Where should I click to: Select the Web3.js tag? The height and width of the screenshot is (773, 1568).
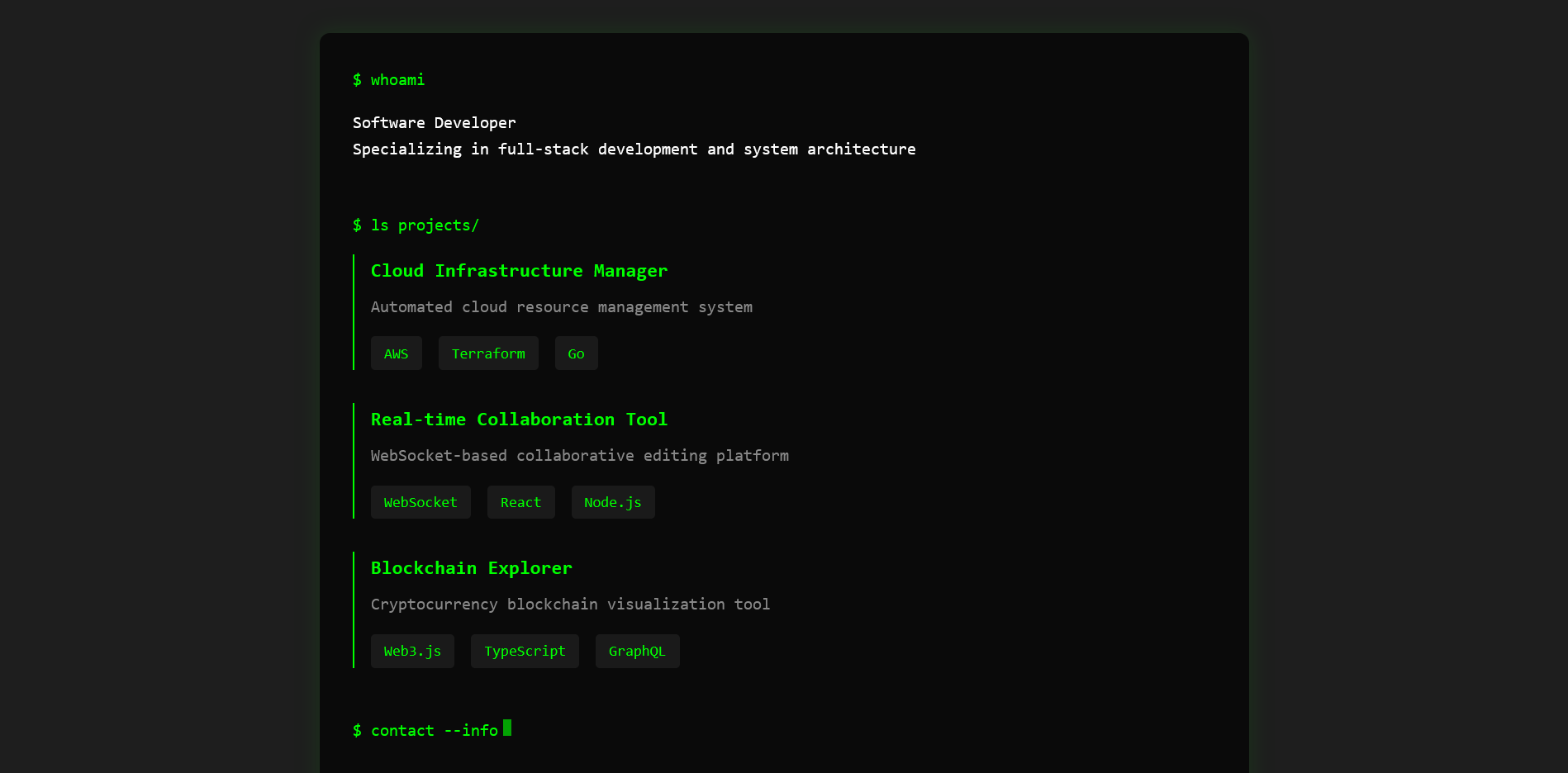pos(412,651)
